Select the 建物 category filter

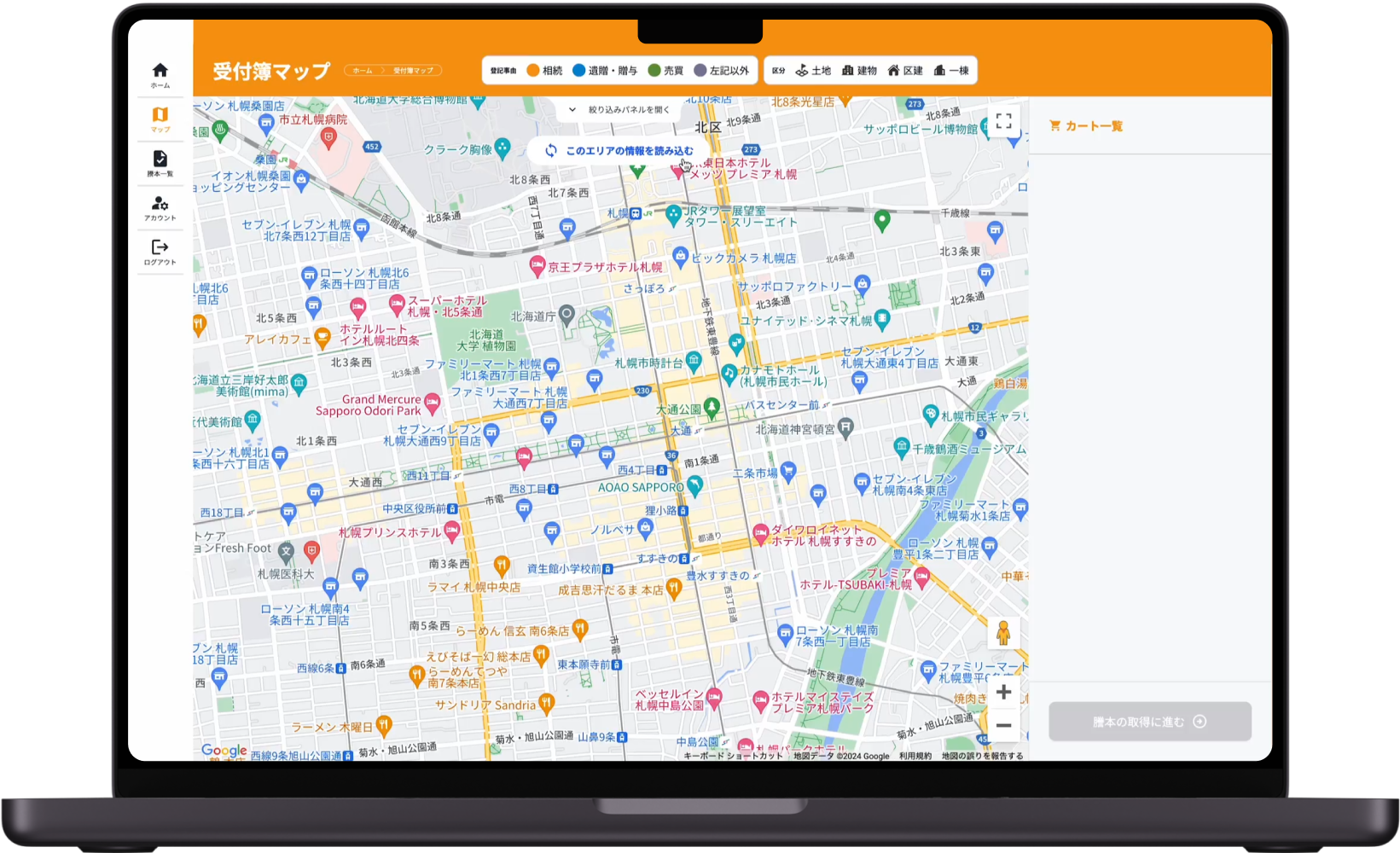pyautogui.click(x=859, y=71)
